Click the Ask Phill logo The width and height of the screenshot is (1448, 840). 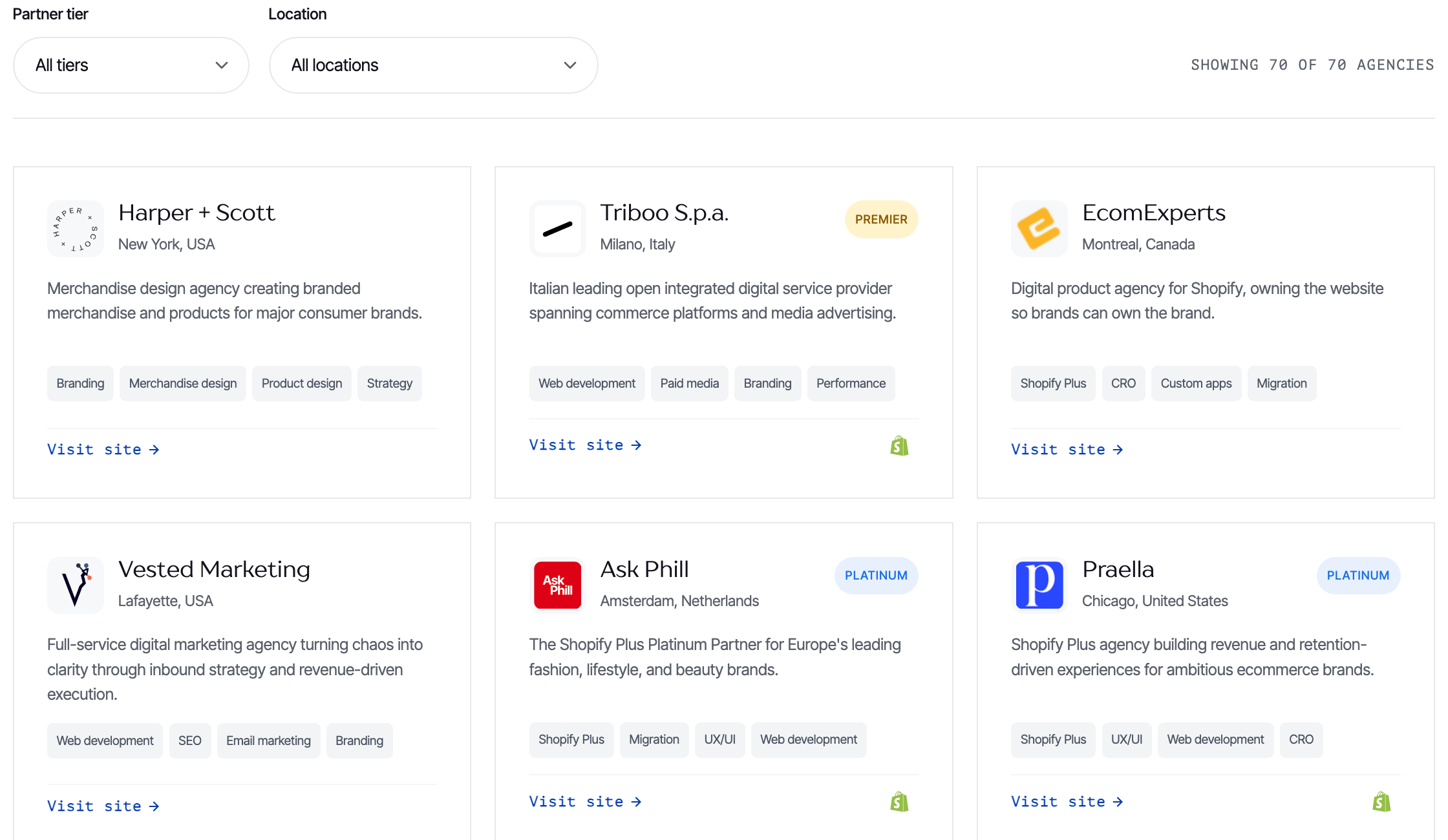557,585
